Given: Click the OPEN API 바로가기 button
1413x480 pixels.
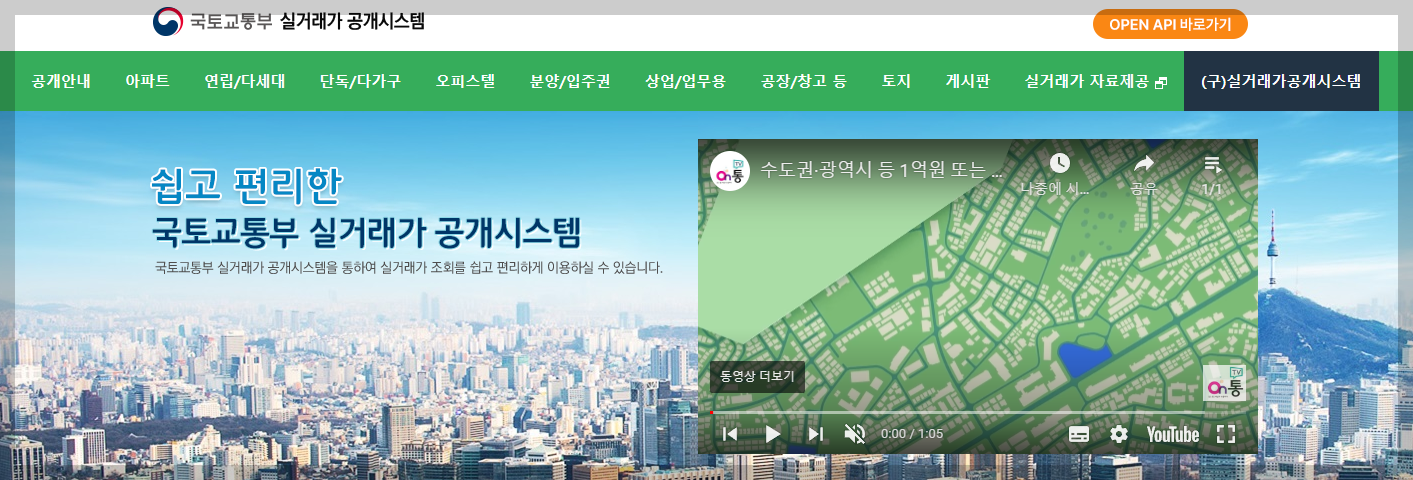Looking at the screenshot, I should pos(1170,24).
